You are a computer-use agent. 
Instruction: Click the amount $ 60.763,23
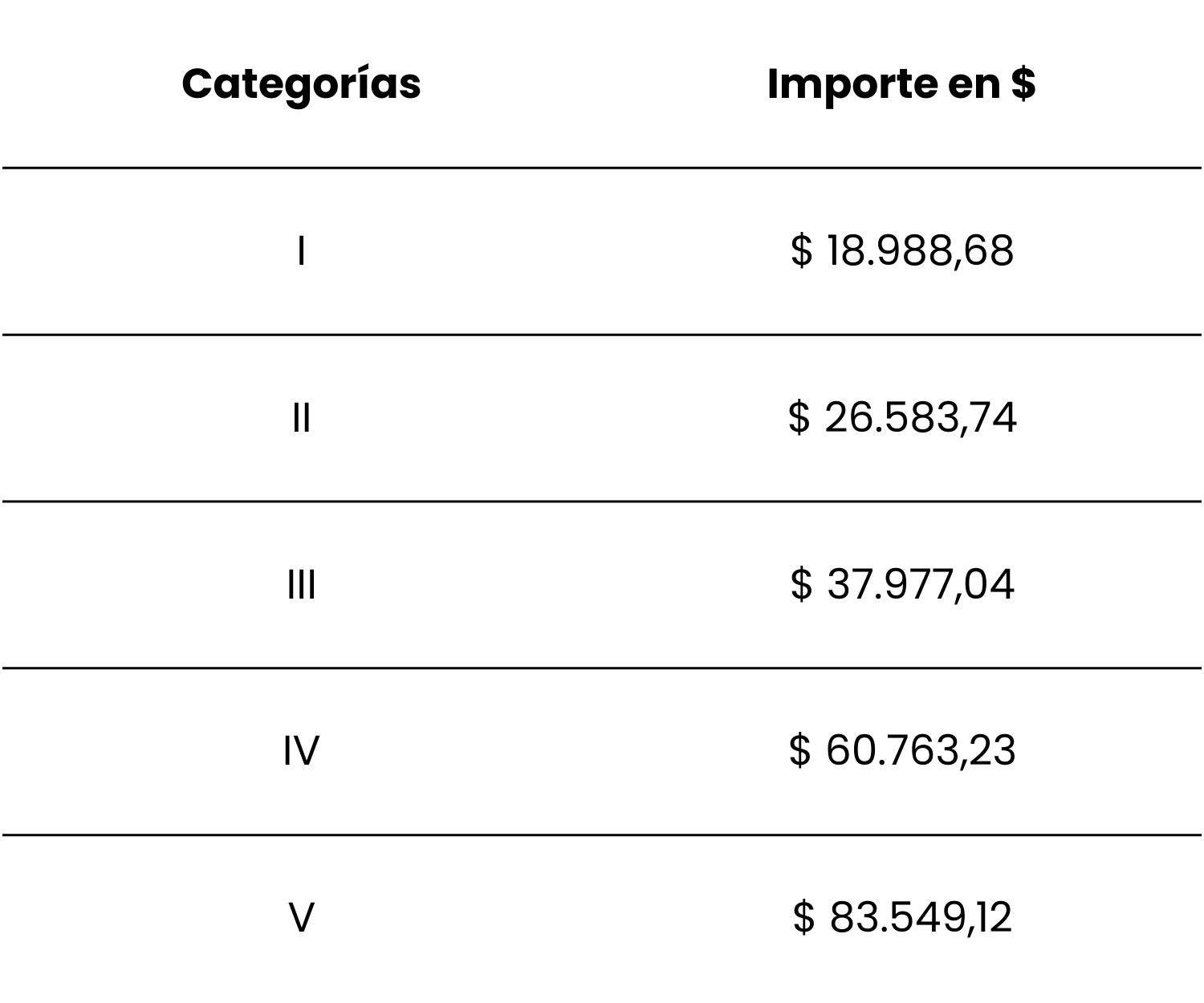902,750
